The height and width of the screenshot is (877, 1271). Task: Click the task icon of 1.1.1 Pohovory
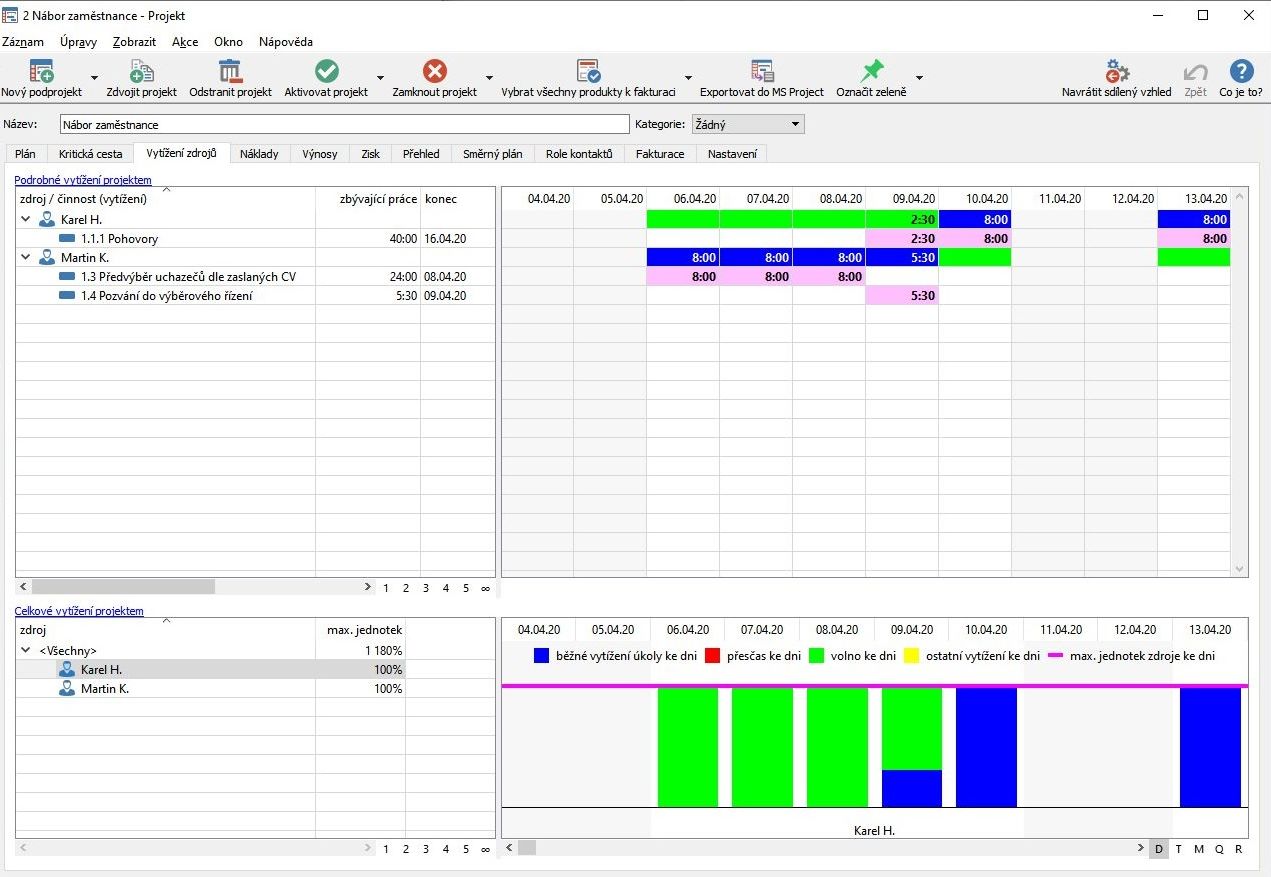(67, 239)
